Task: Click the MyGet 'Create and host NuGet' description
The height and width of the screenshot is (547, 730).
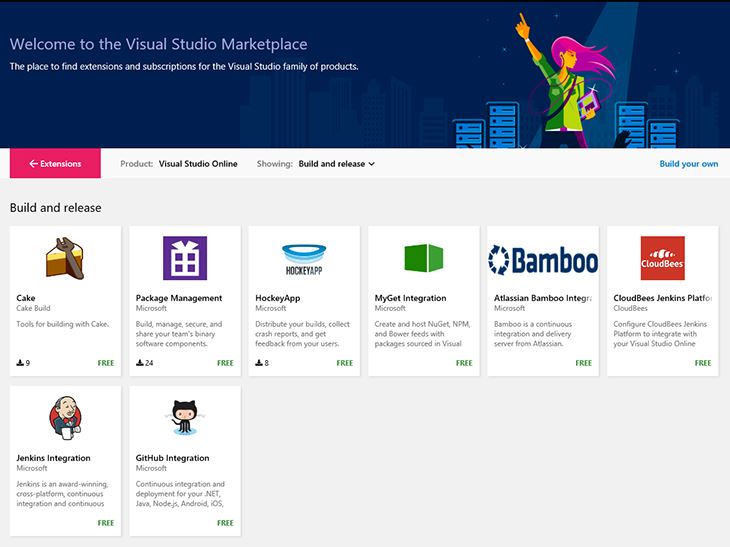Action: pyautogui.click(x=422, y=334)
